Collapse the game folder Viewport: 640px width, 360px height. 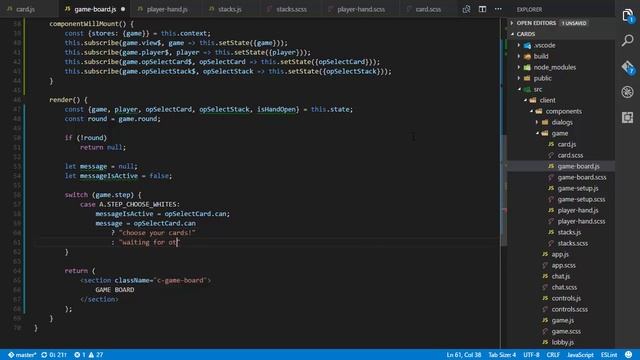561,133
